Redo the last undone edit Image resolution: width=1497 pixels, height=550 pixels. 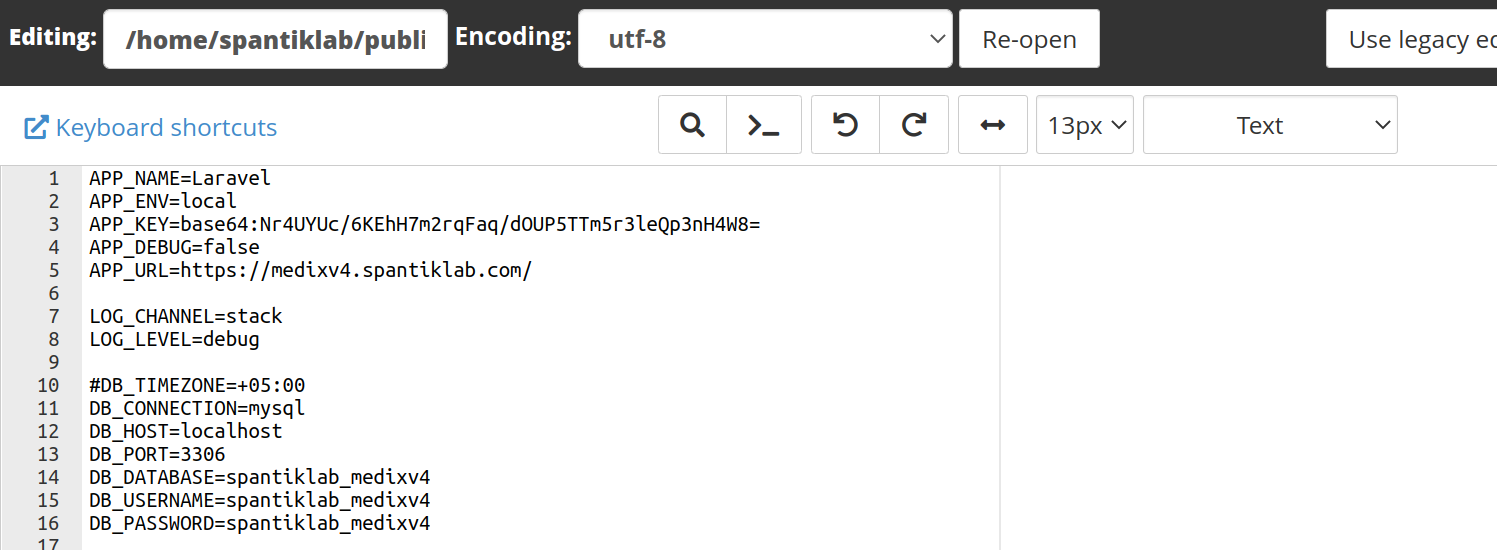(914, 125)
